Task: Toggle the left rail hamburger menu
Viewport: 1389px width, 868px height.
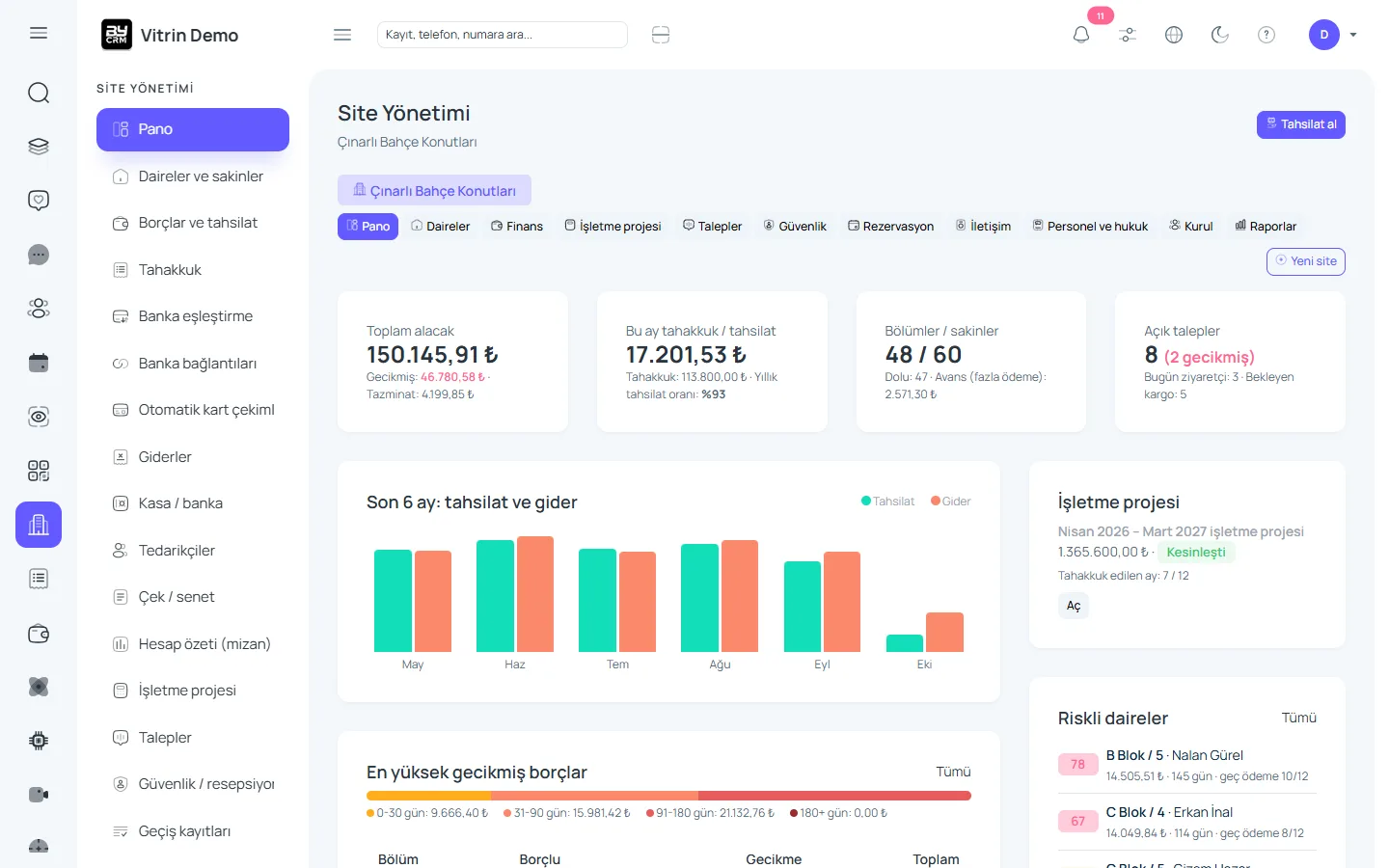Action: pos(39,33)
